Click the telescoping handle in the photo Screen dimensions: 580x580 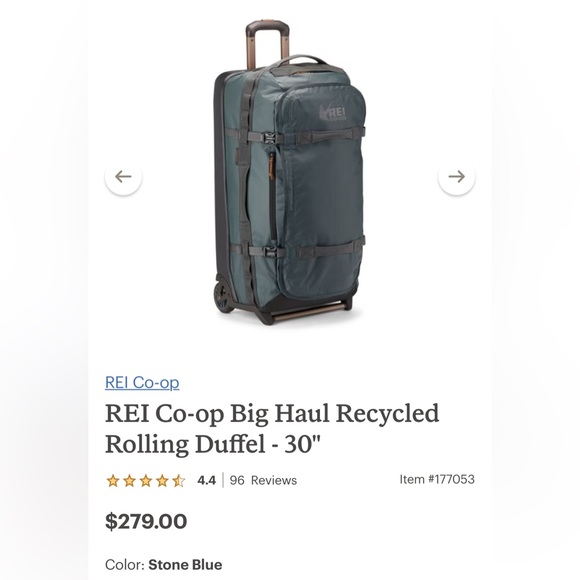tap(267, 44)
